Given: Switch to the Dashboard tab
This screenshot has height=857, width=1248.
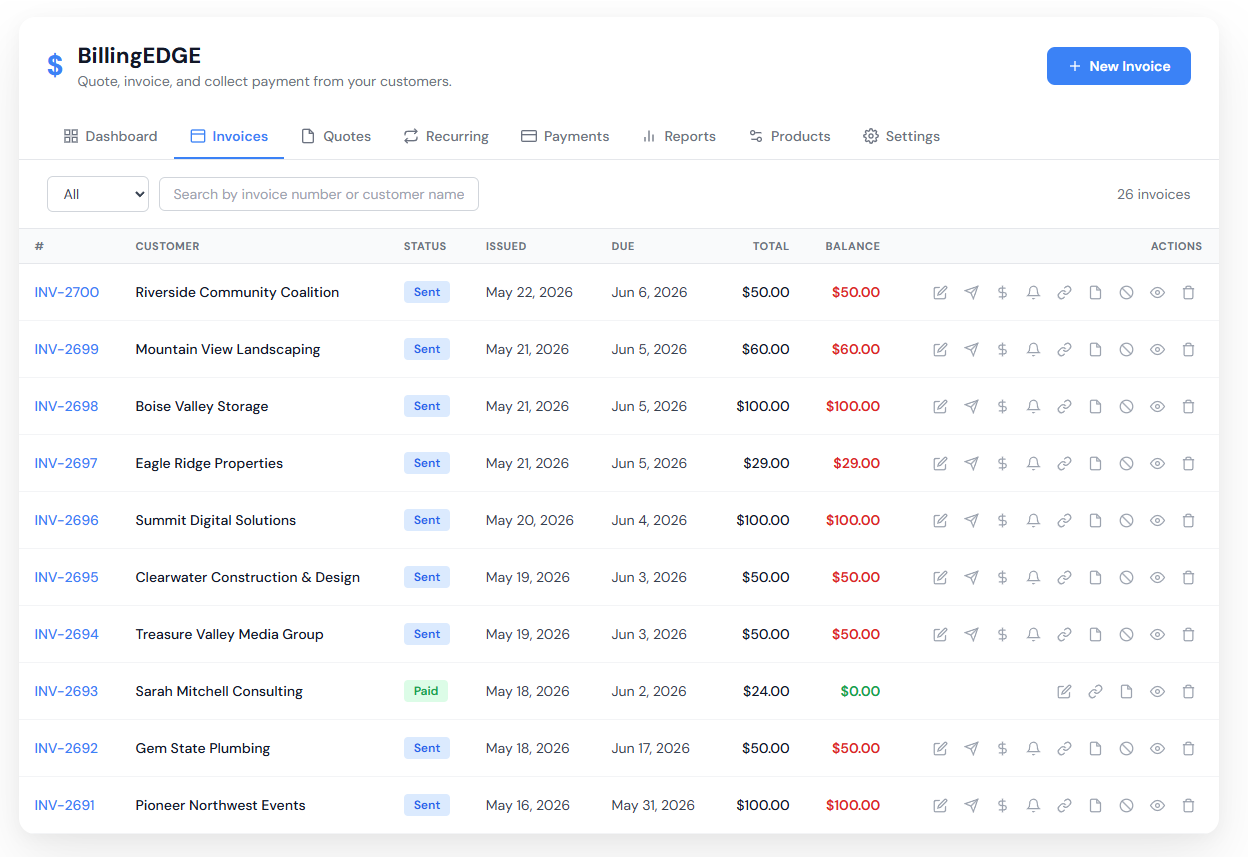Looking at the screenshot, I should tap(110, 136).
